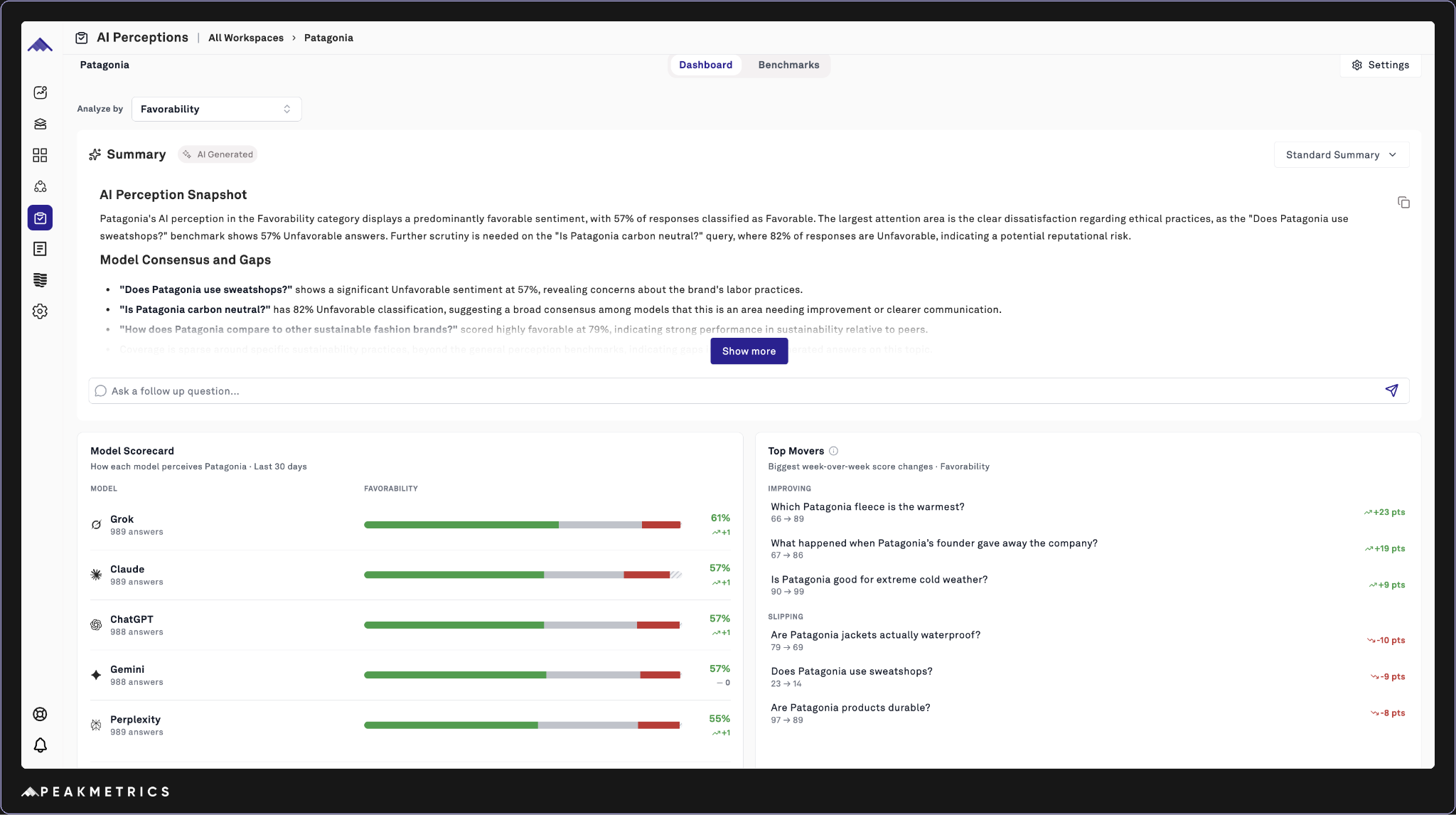Open the chart analytics icon in the sidebar
Image resolution: width=1456 pixels, height=815 pixels.
[41, 92]
